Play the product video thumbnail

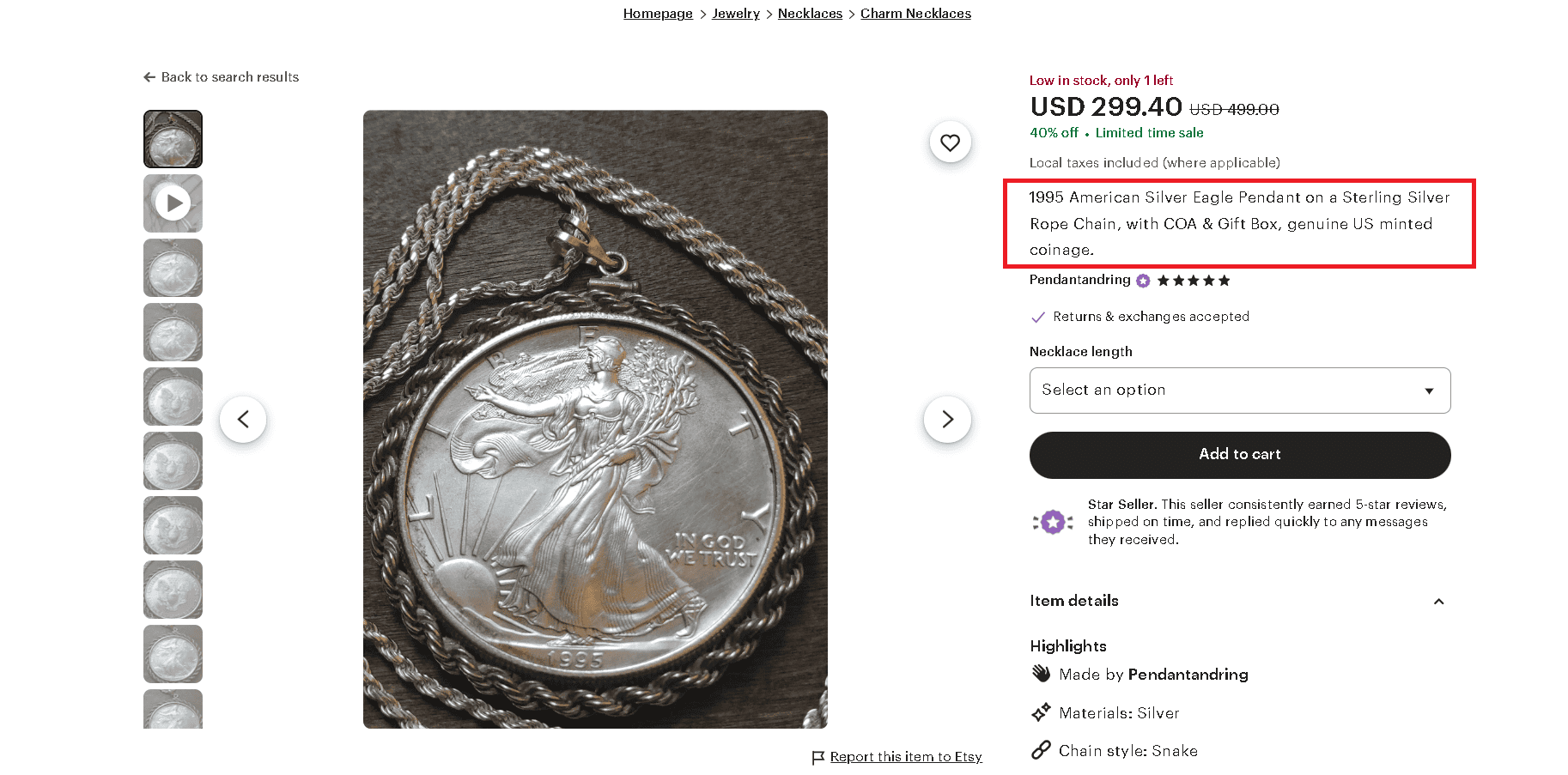(173, 203)
